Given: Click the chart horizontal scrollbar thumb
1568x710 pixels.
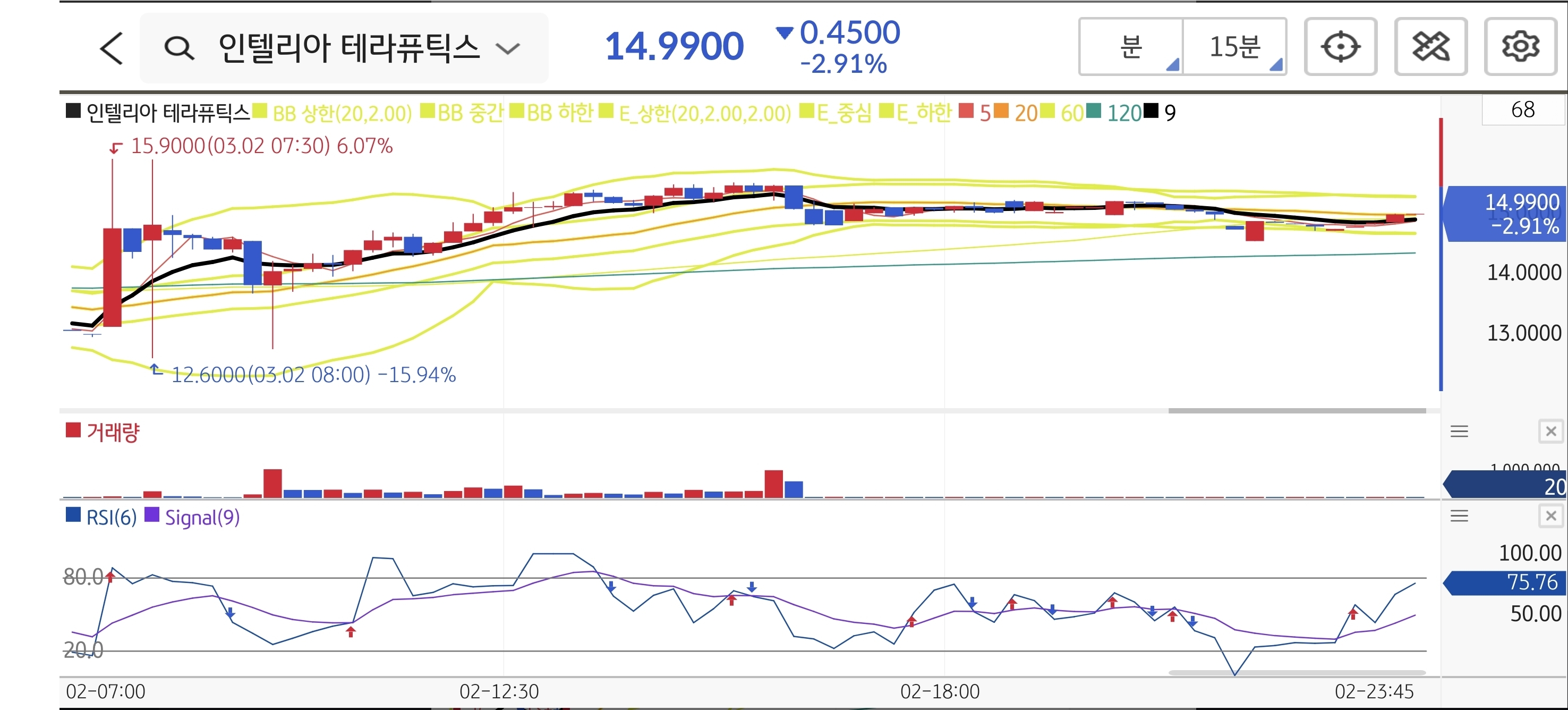Looking at the screenshot, I should (x=1297, y=410).
